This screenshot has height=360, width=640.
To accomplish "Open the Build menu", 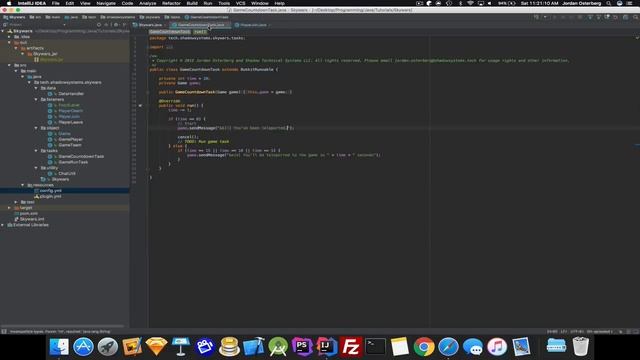I will coord(192,3).
